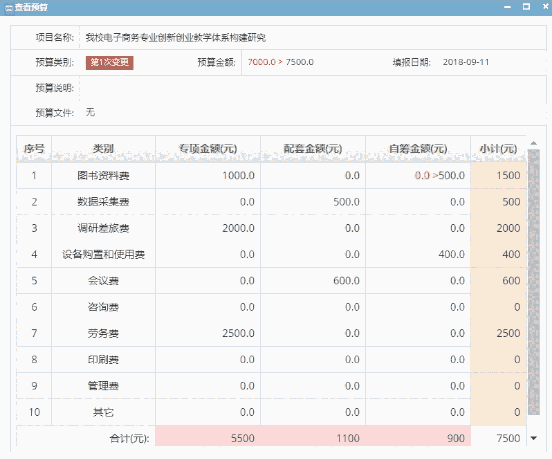Click the 专项金额(元) column header
Viewport: 552px width, 459px height.
click(x=208, y=149)
